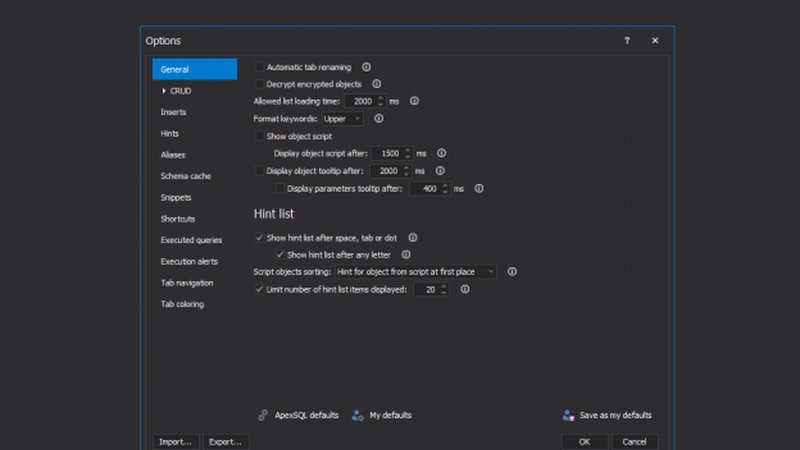
Task: Open the Format keywords Upper dropdown
Action: click(x=342, y=119)
